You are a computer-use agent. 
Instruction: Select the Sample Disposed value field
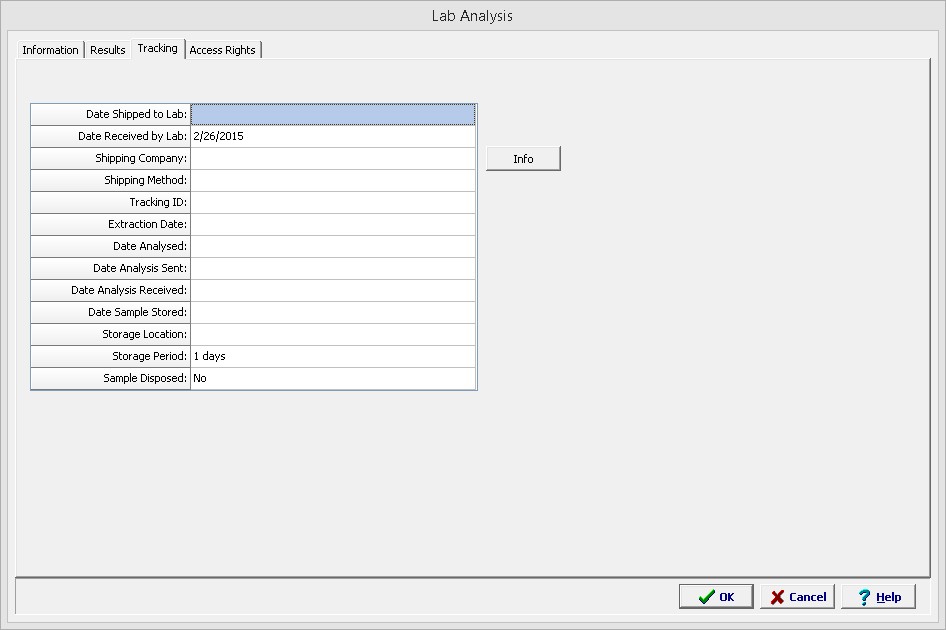332,379
